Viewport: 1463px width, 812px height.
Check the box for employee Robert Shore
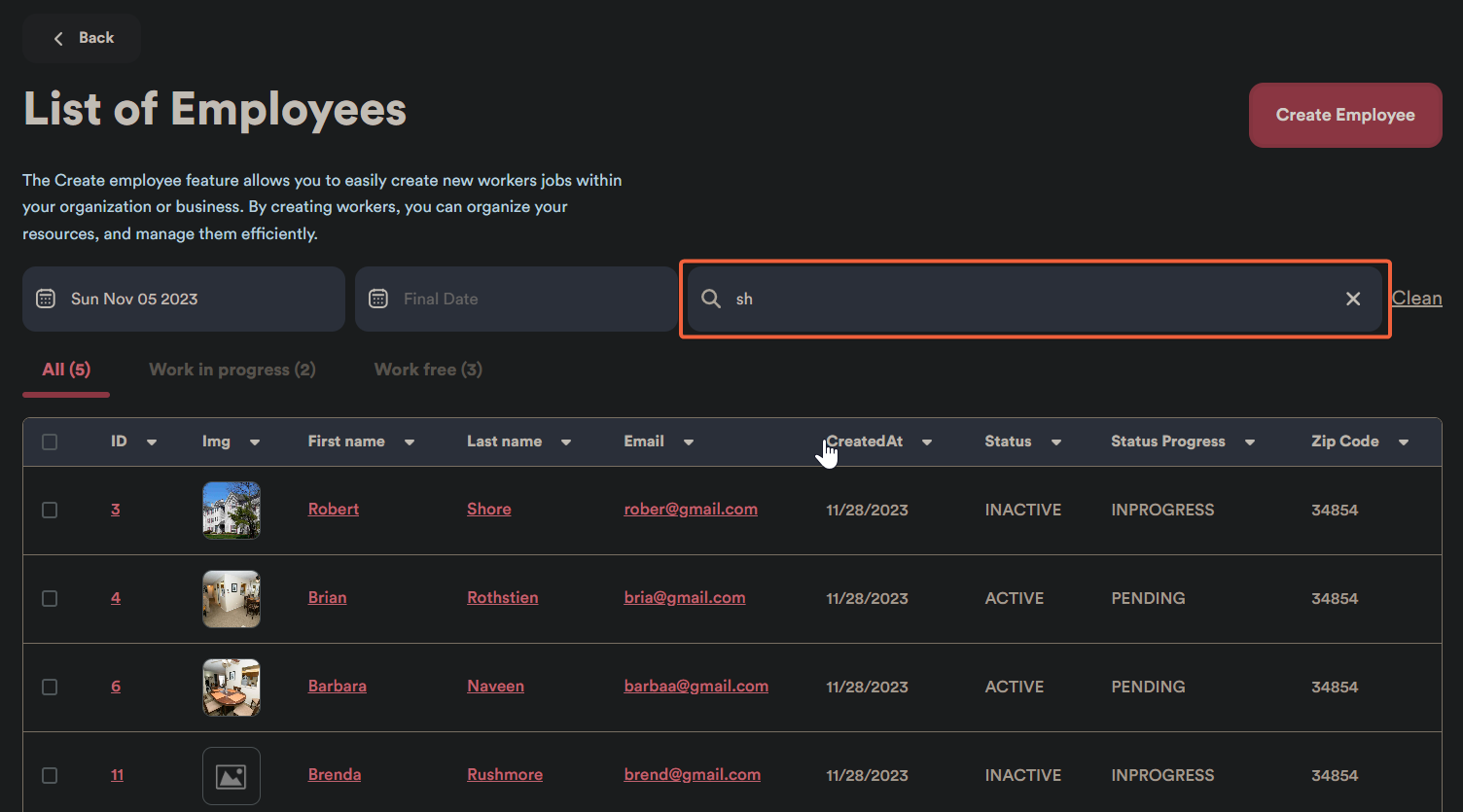(50, 510)
